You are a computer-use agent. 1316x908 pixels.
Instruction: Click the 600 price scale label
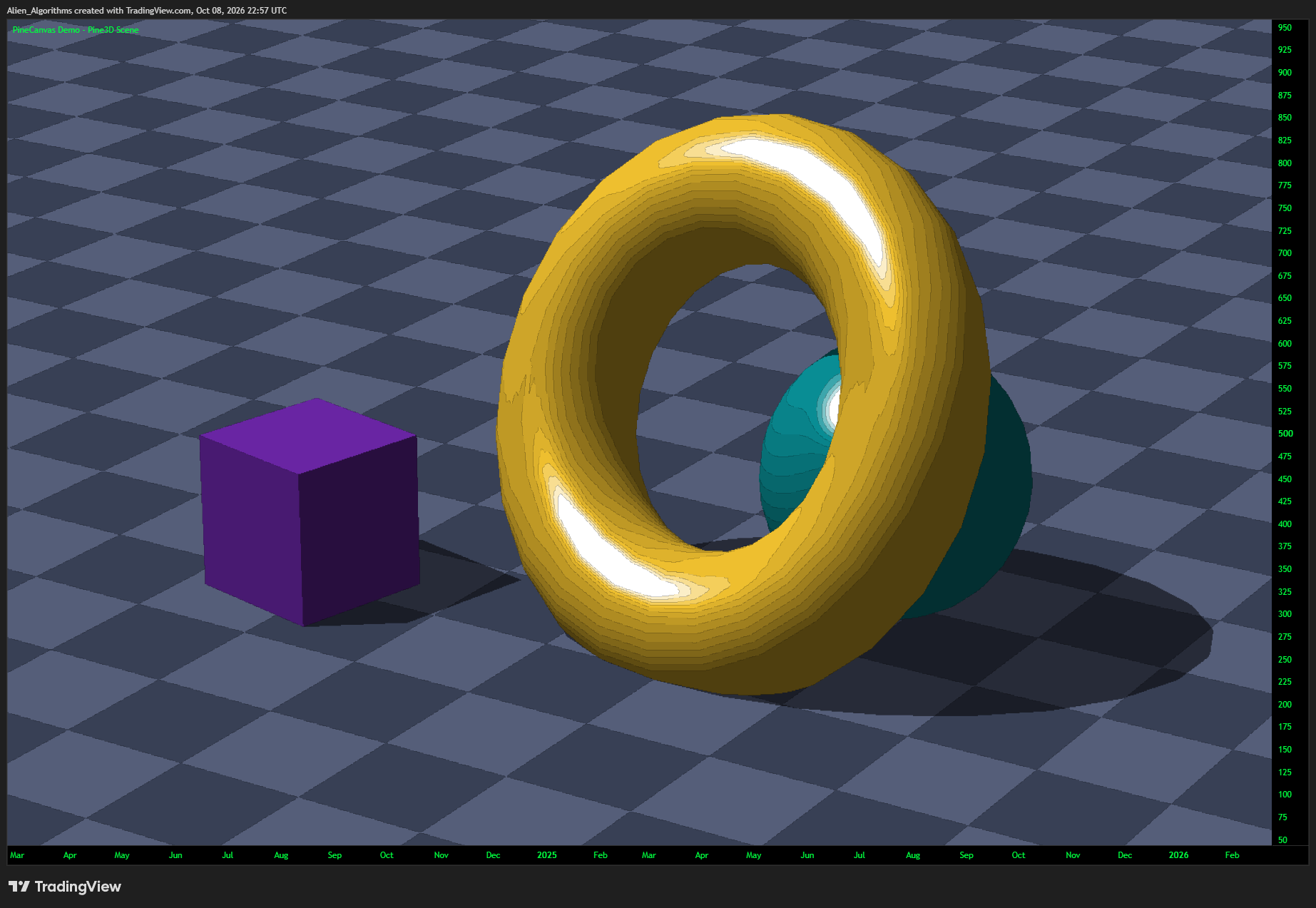[1285, 344]
